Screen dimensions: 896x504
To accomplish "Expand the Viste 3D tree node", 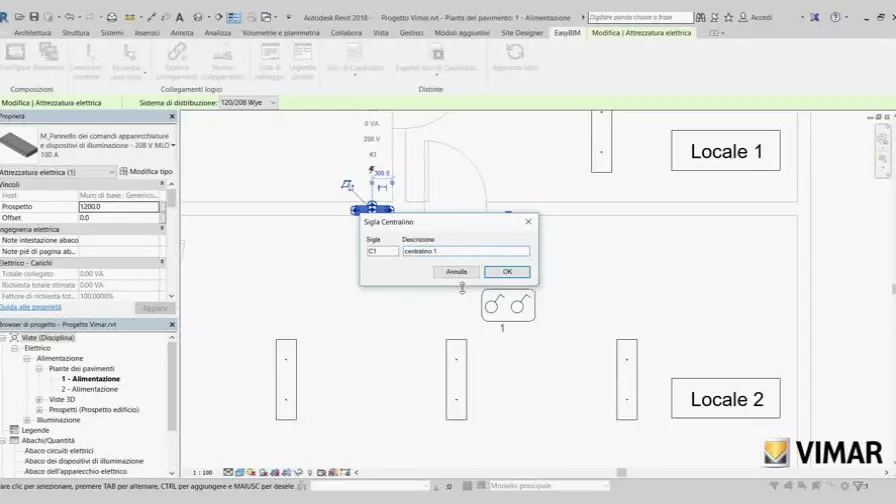I will pyautogui.click(x=39, y=399).
